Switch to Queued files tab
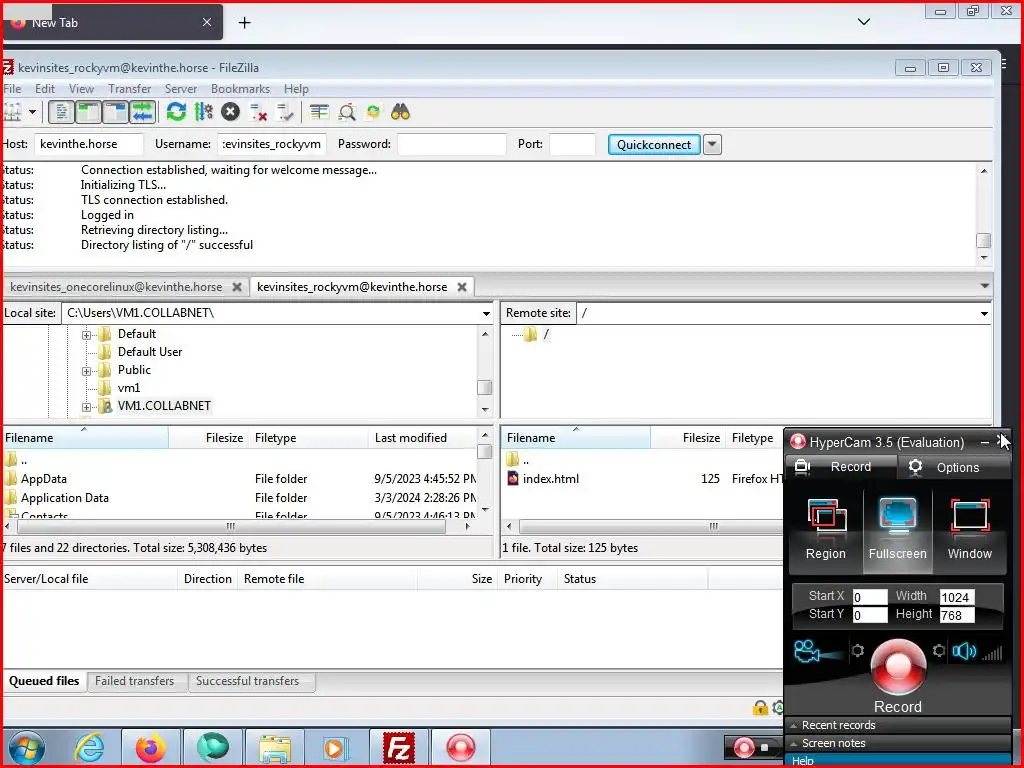The height and width of the screenshot is (768, 1024). pyautogui.click(x=44, y=681)
